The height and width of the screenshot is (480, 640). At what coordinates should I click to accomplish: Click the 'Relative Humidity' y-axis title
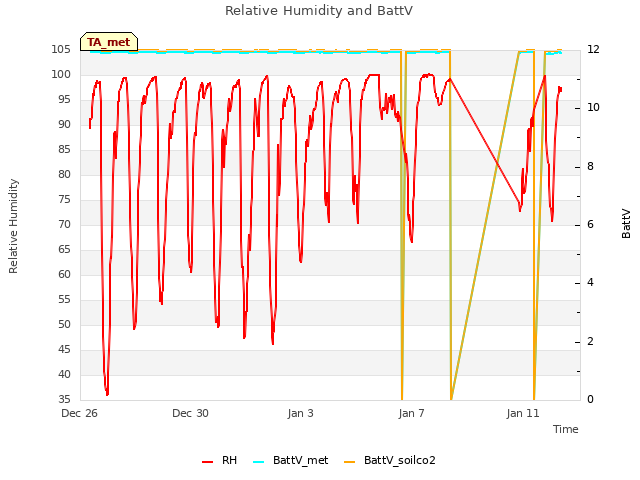point(13,226)
